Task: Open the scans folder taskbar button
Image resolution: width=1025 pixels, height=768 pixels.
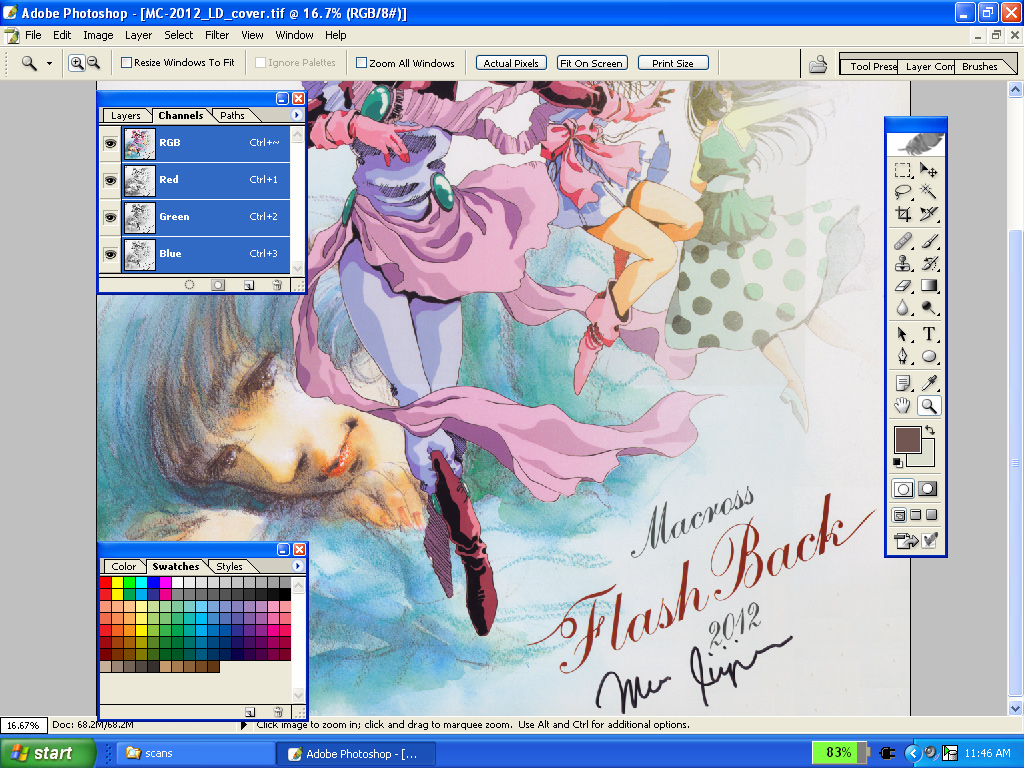Action: click(196, 754)
